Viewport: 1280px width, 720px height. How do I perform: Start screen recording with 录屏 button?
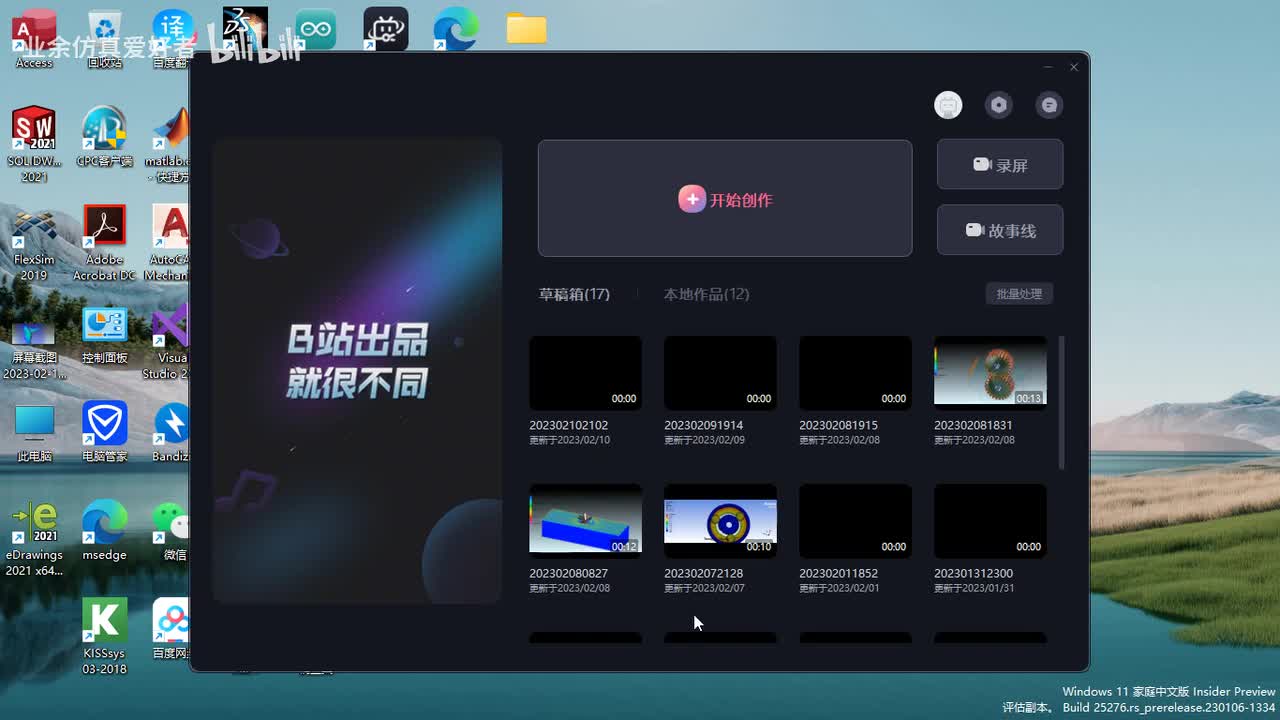[1000, 165]
